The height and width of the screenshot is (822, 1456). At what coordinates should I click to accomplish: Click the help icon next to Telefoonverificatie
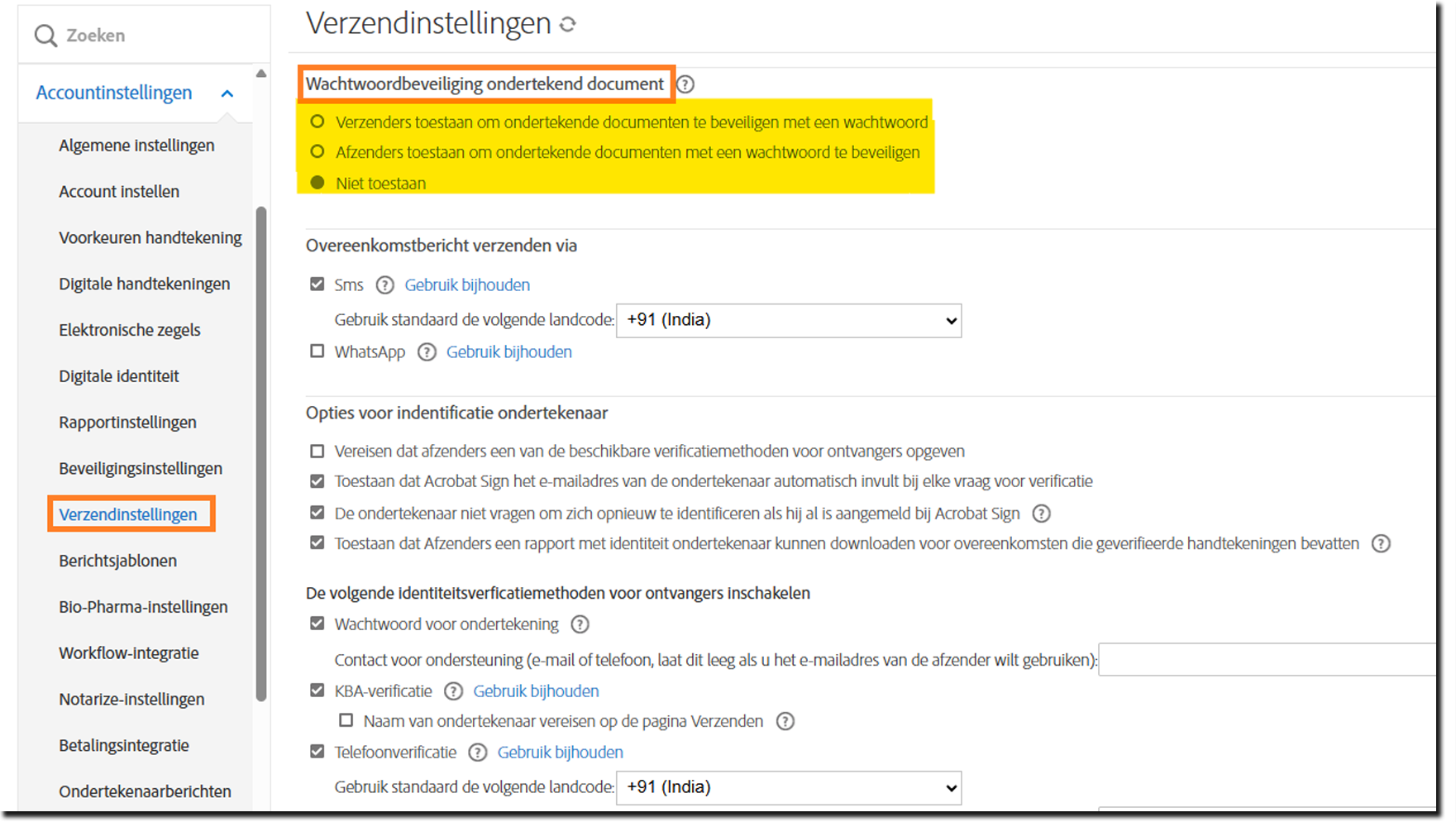478,753
